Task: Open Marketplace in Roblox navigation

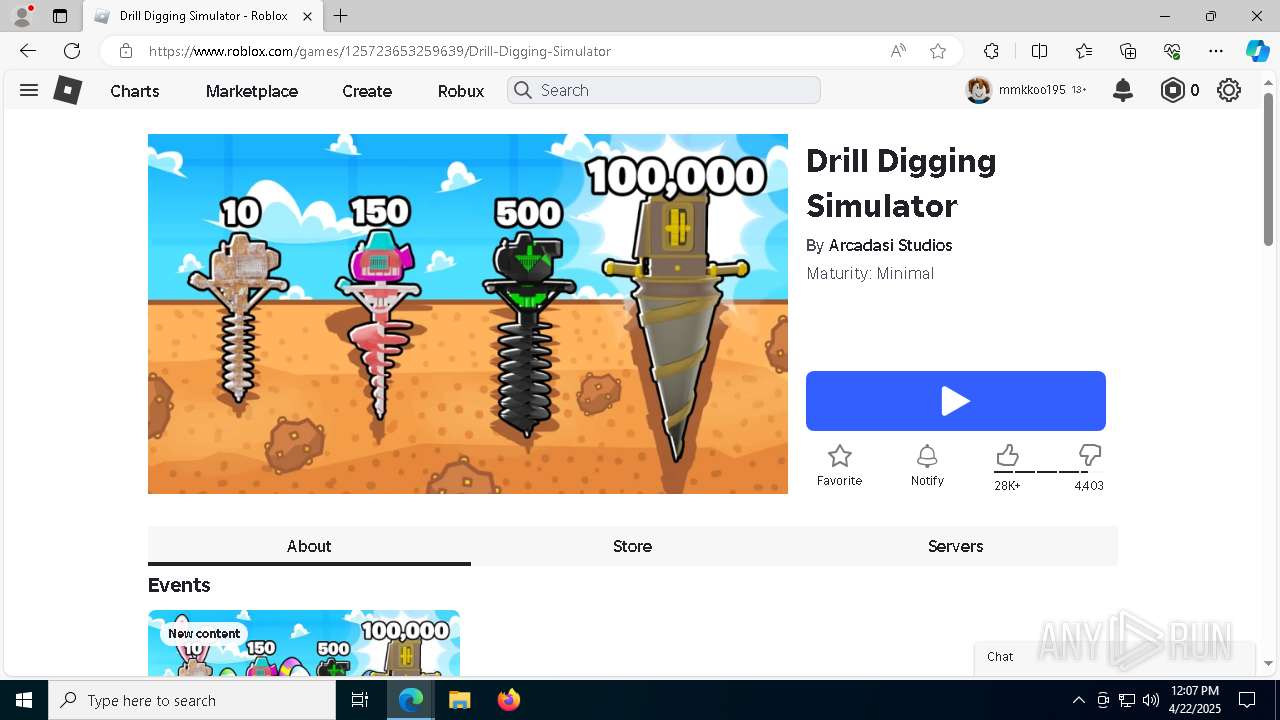Action: 252,91
